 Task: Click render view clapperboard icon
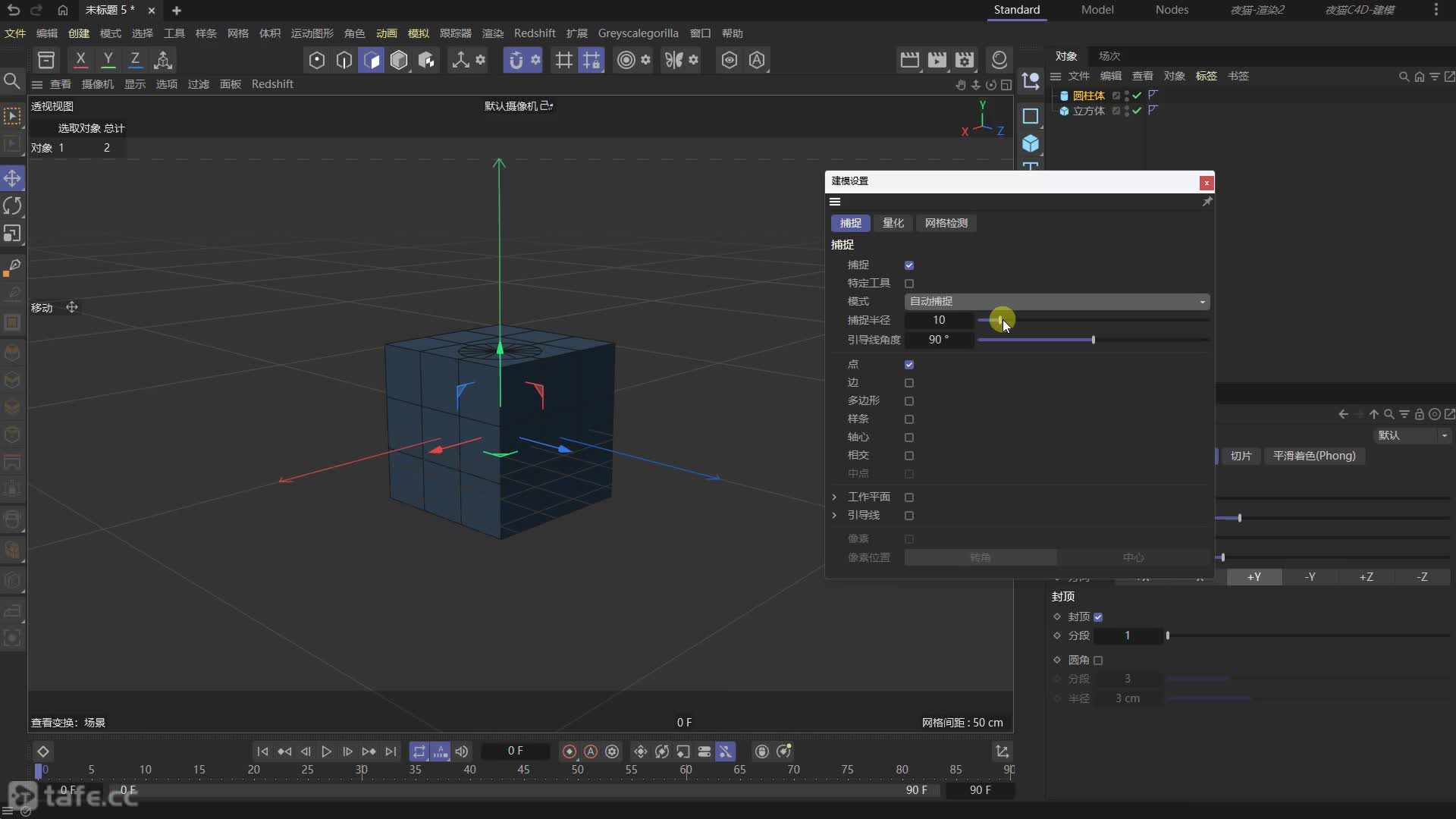point(909,60)
